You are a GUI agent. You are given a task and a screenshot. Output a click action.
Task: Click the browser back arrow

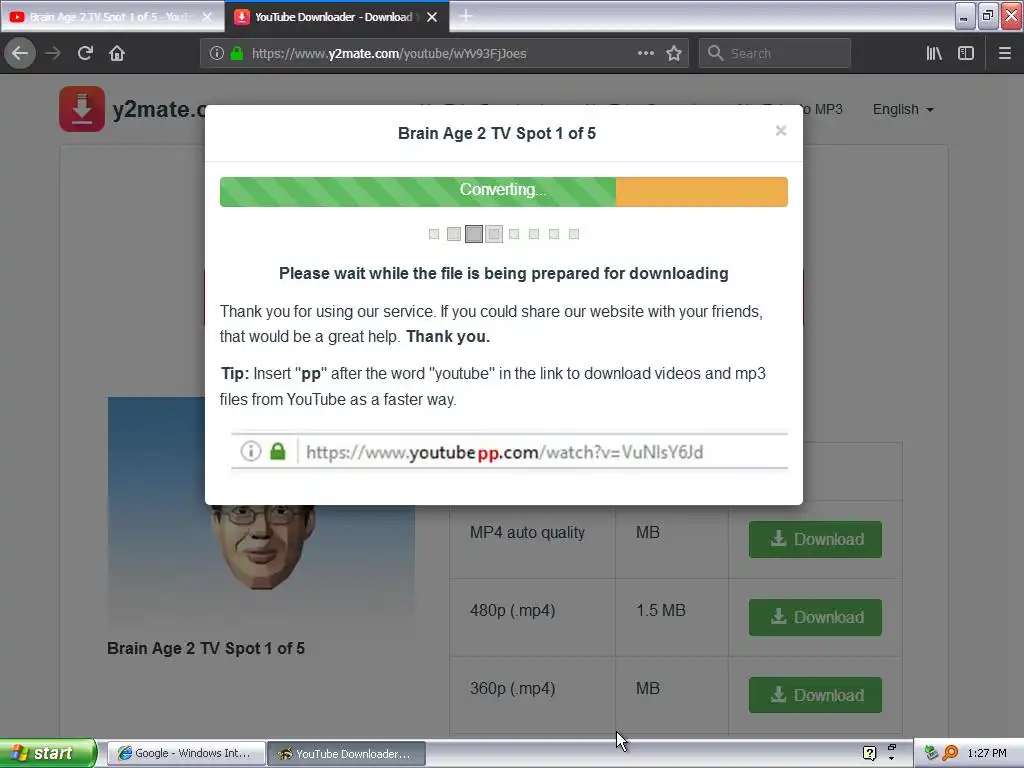click(x=20, y=53)
